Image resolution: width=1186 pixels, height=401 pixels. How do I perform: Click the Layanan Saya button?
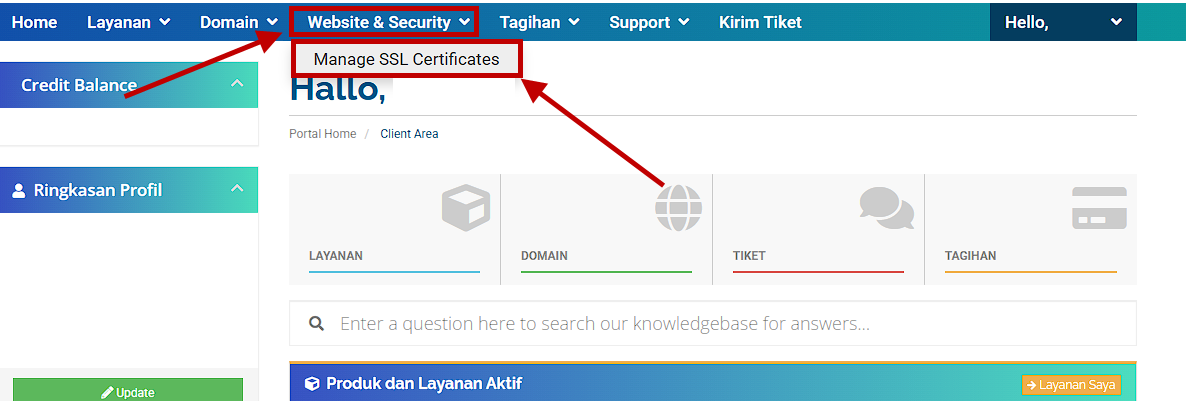(1071, 384)
